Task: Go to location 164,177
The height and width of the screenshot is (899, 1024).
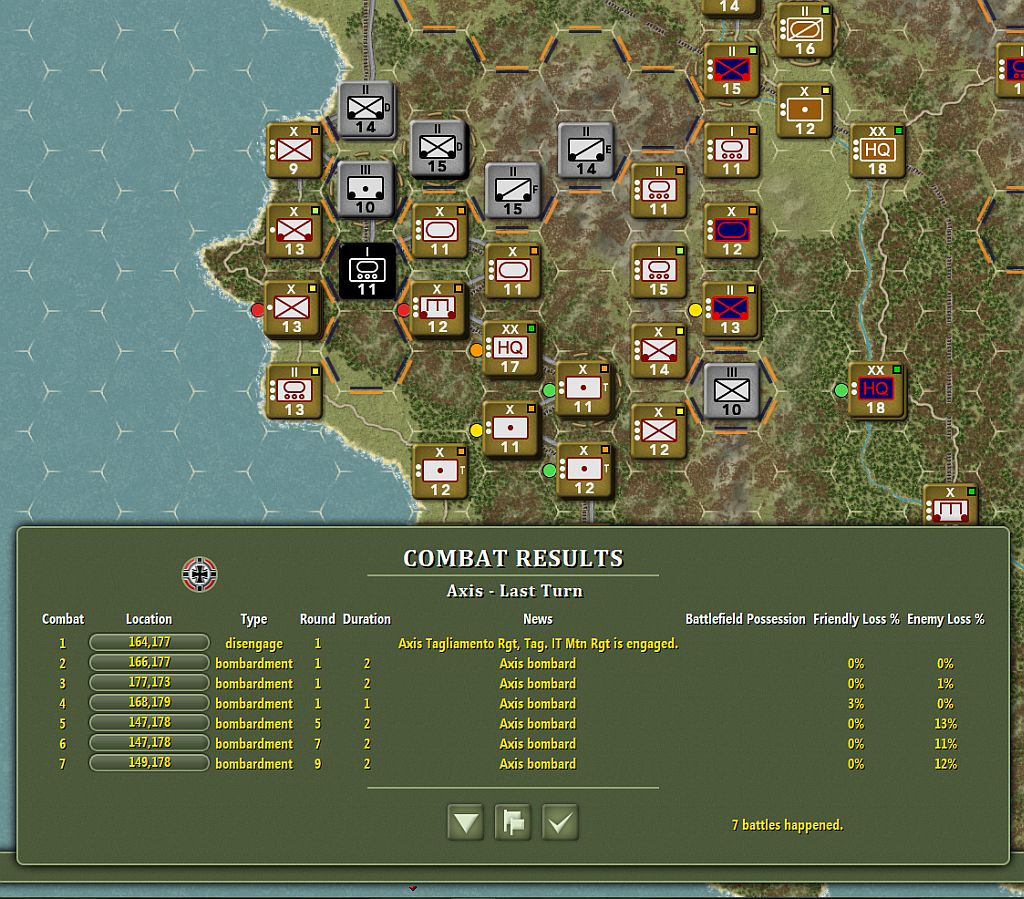Action: click(x=149, y=642)
